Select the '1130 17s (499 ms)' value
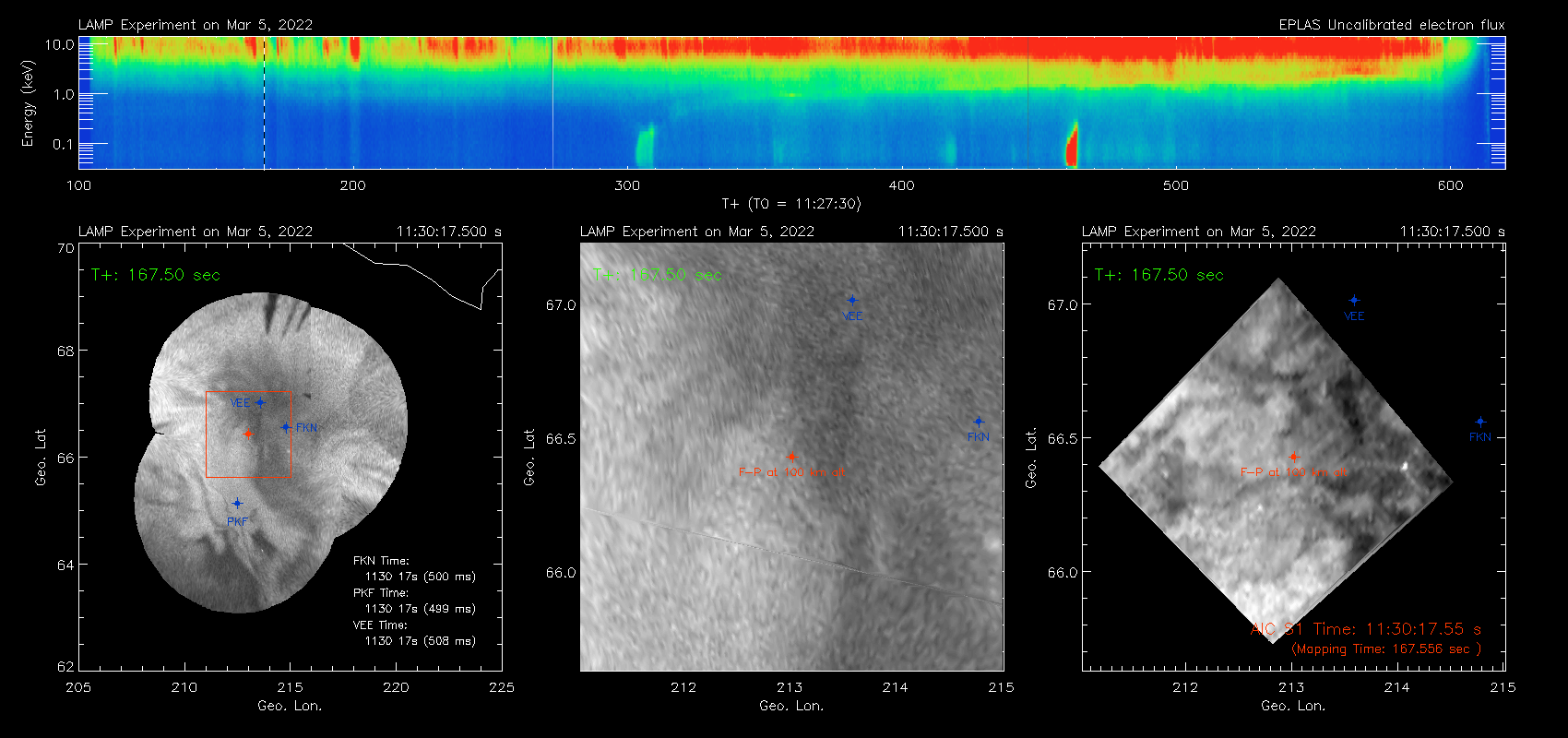The image size is (1568, 738). point(421,609)
